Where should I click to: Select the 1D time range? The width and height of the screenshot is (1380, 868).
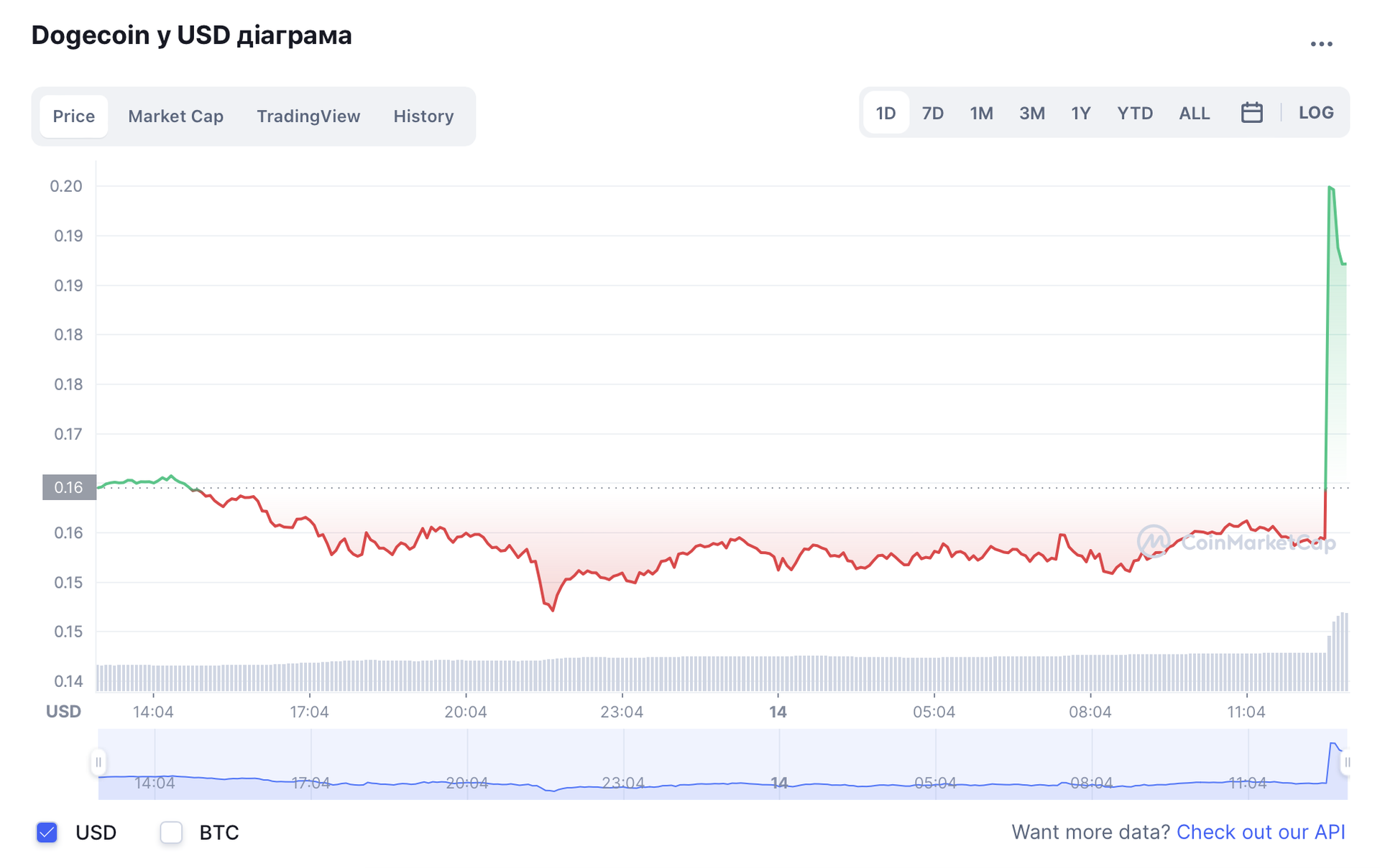pos(885,113)
